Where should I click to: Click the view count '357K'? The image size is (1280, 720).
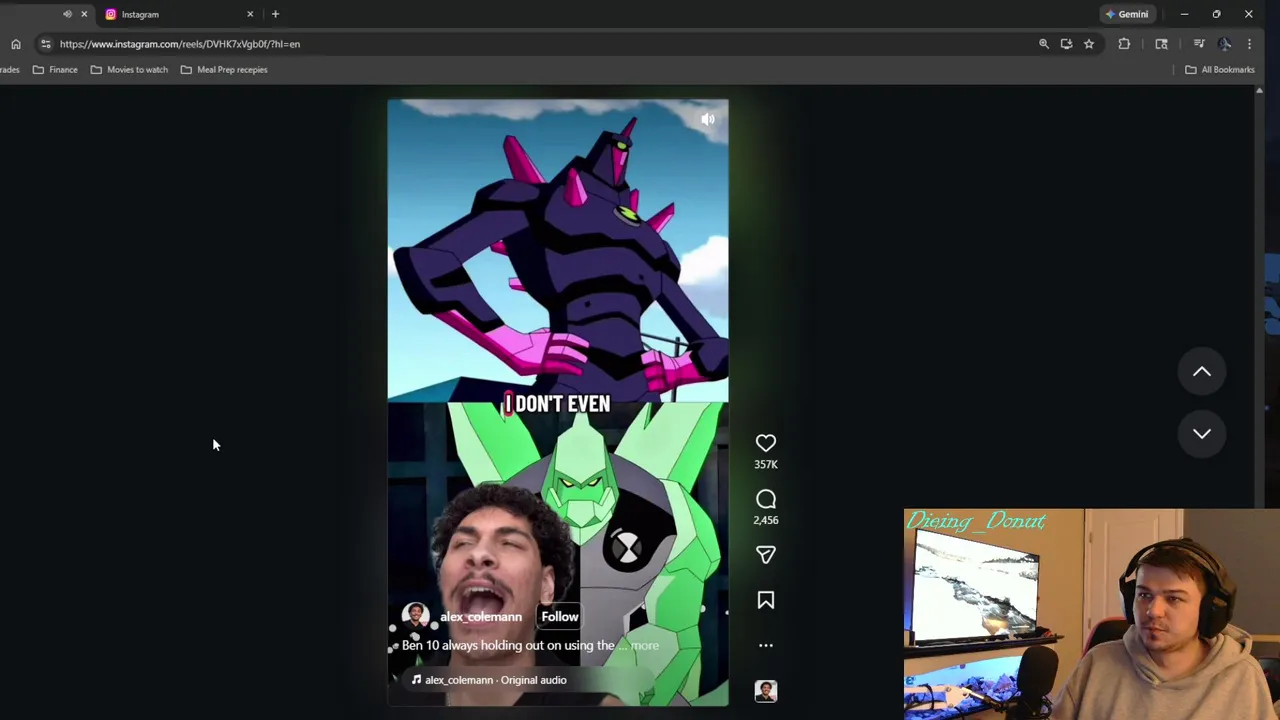[765, 464]
